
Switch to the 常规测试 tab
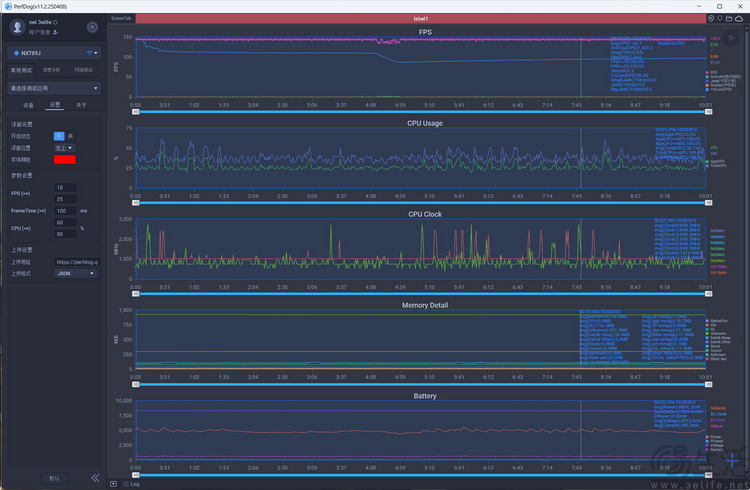point(21,70)
